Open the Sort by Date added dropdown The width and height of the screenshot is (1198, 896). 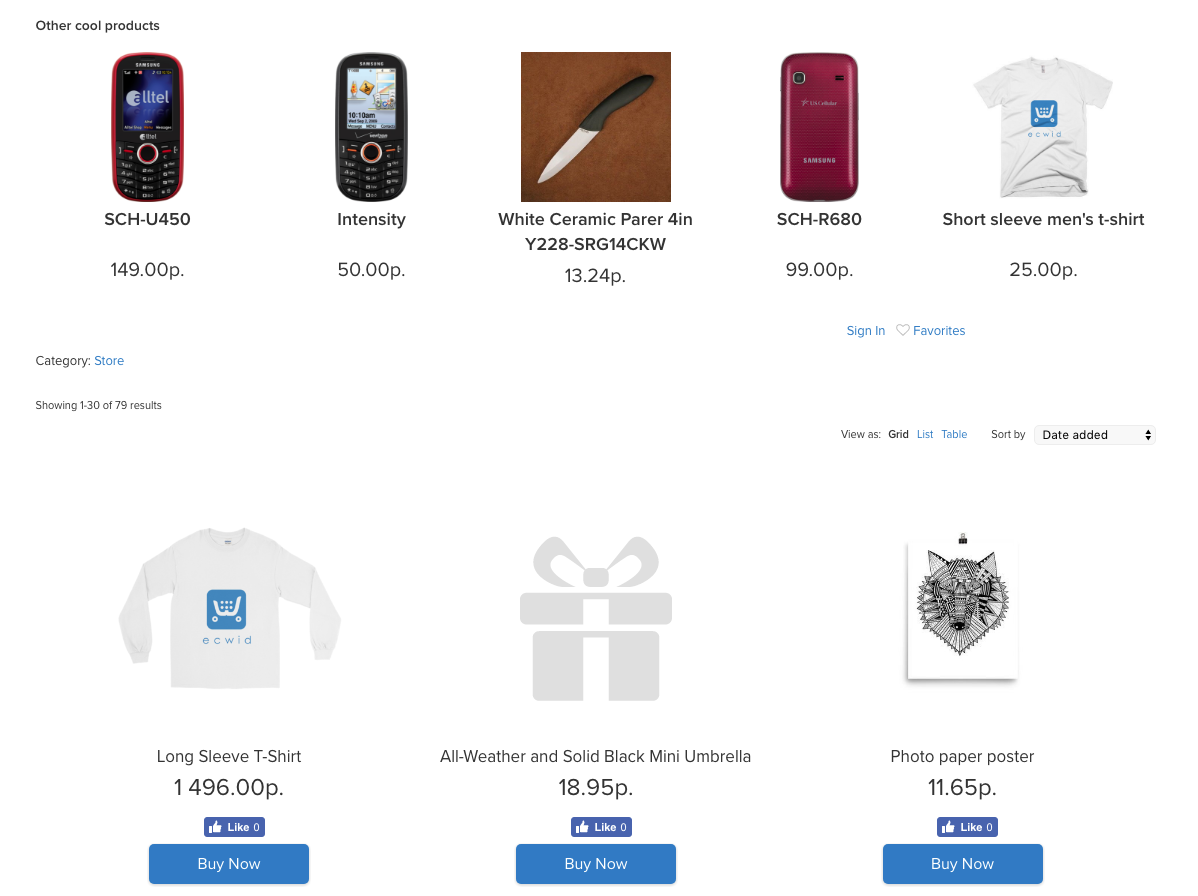[x=1094, y=435]
